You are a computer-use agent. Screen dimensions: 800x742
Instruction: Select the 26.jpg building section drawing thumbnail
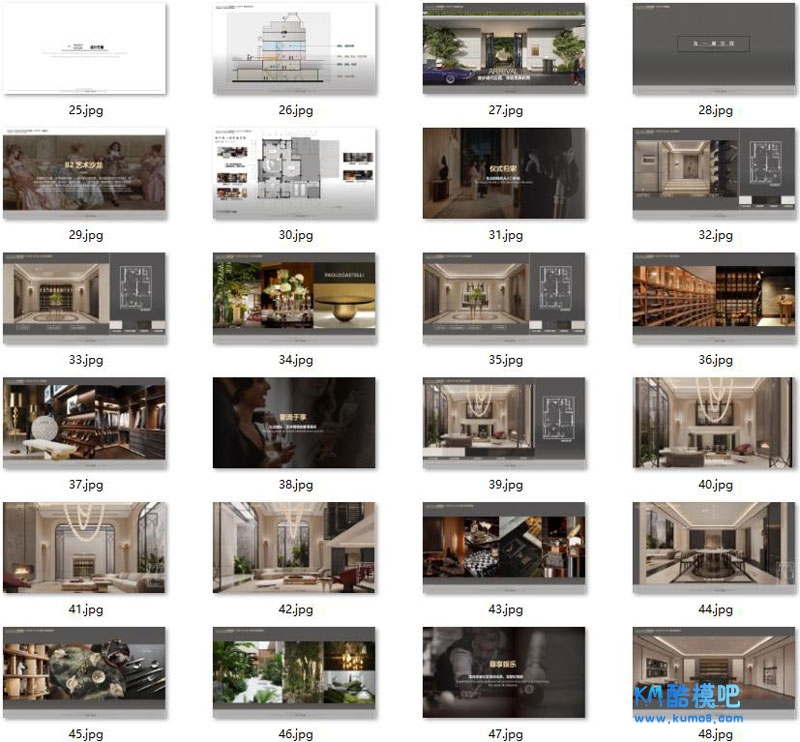point(294,49)
